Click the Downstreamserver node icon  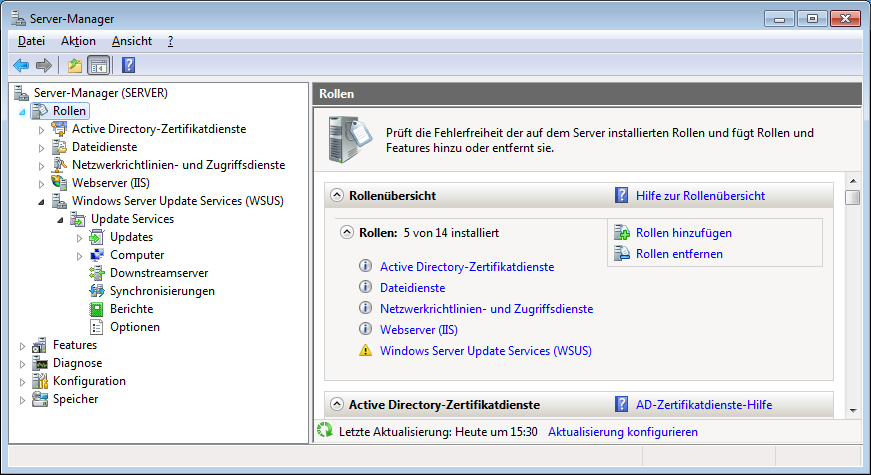click(97, 273)
